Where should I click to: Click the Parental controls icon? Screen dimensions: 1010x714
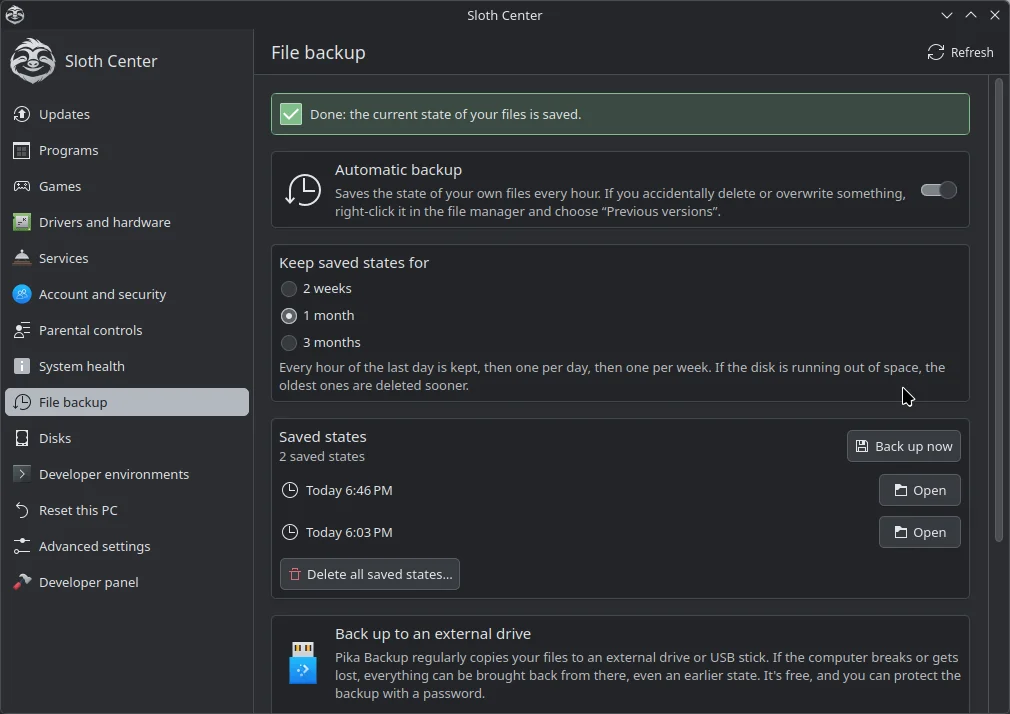[21, 330]
